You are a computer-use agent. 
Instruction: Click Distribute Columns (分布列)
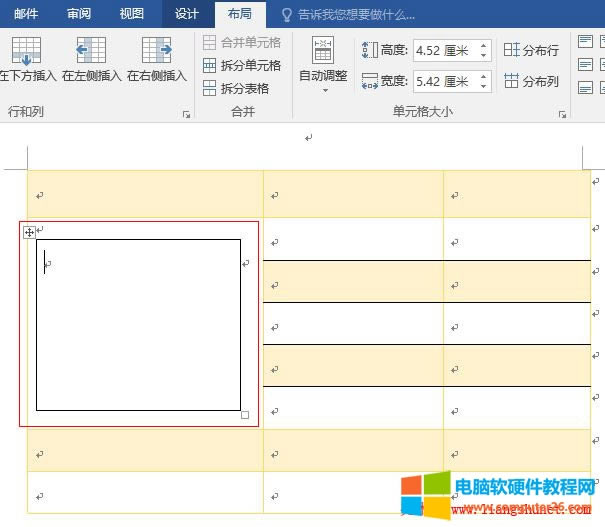click(532, 82)
